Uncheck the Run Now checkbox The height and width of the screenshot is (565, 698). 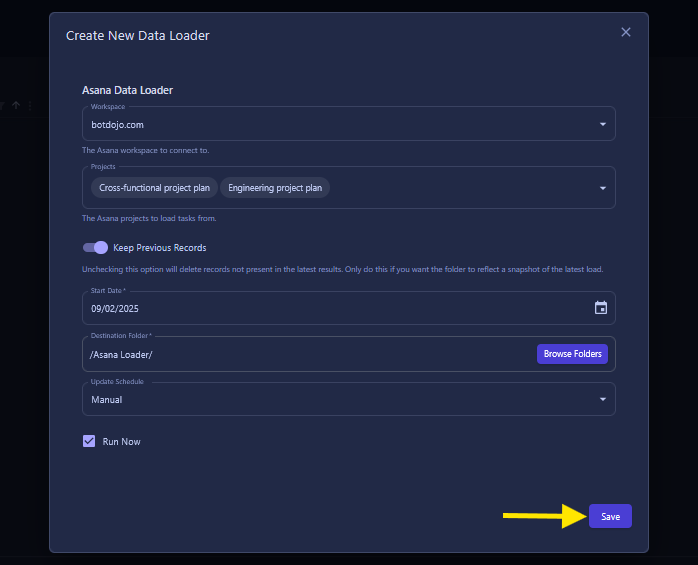(x=89, y=441)
